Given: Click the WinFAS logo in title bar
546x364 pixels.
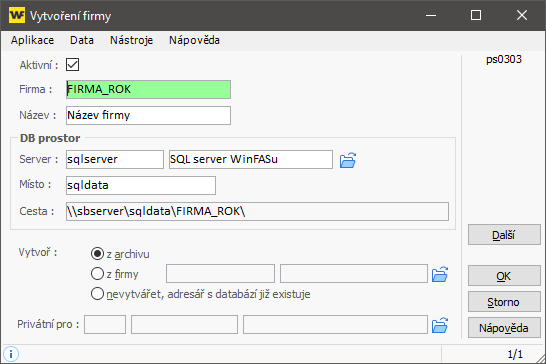Looking at the screenshot, I should 17,15.
